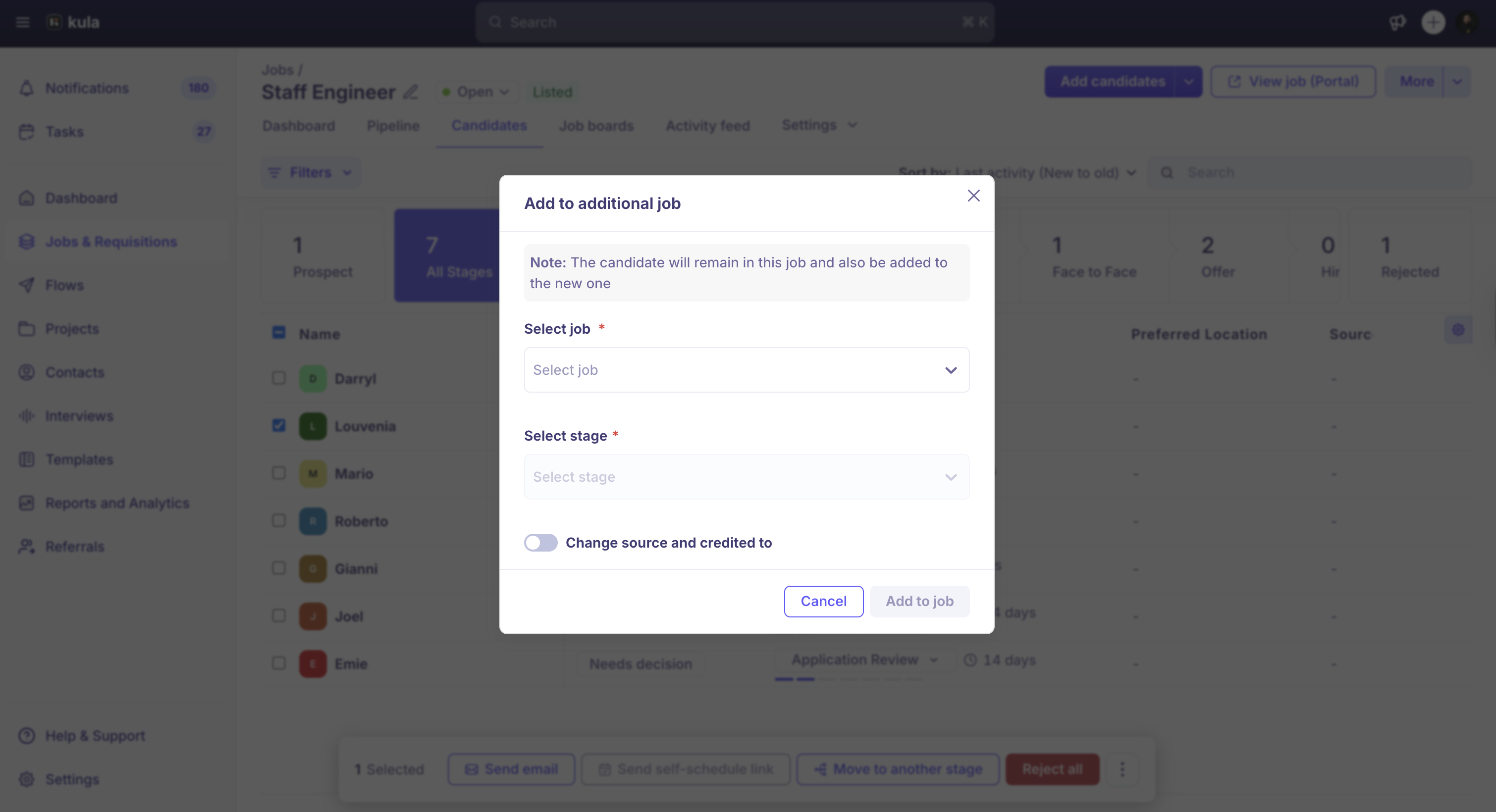Close the Add to additional job dialog
Screen dimensions: 1496x812
(x=973, y=196)
